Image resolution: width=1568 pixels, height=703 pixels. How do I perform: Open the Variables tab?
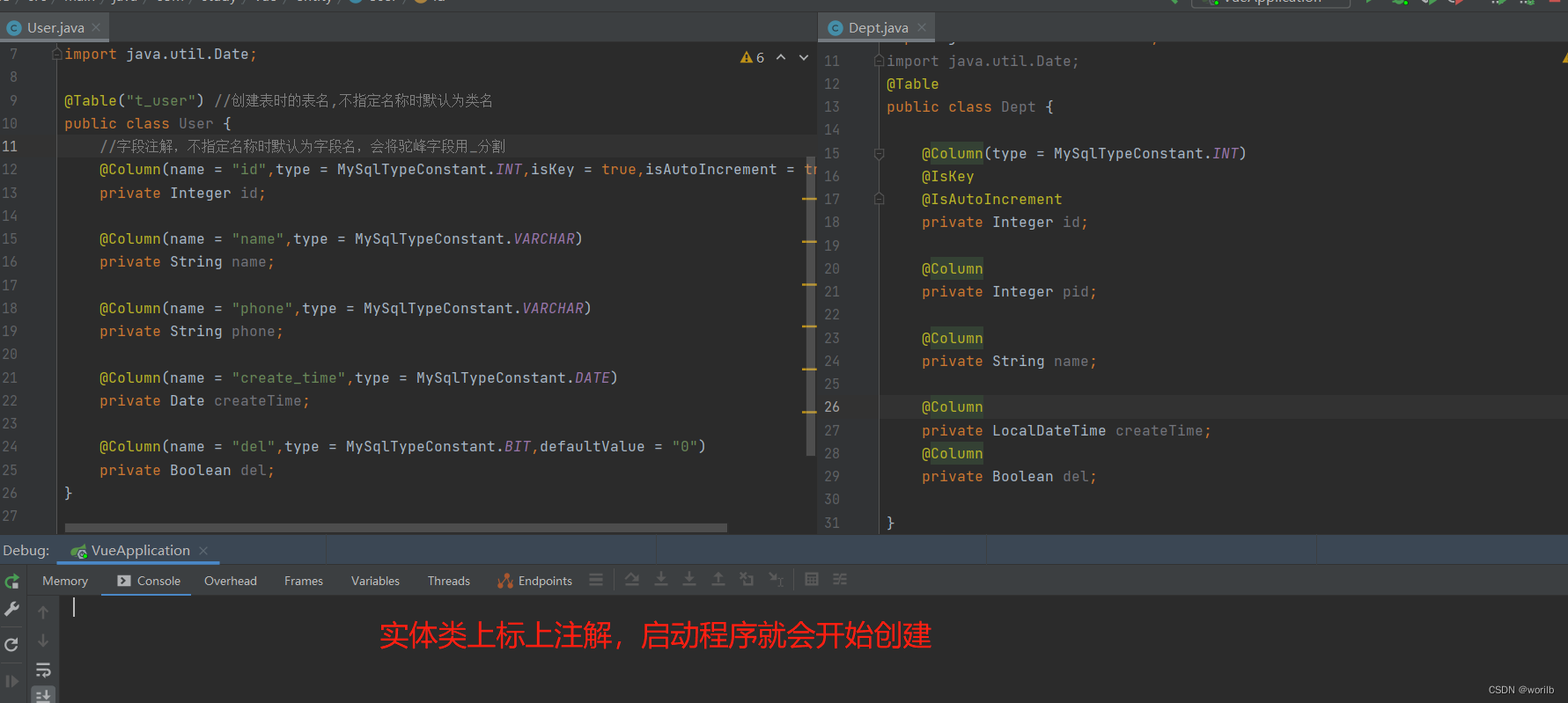375,581
